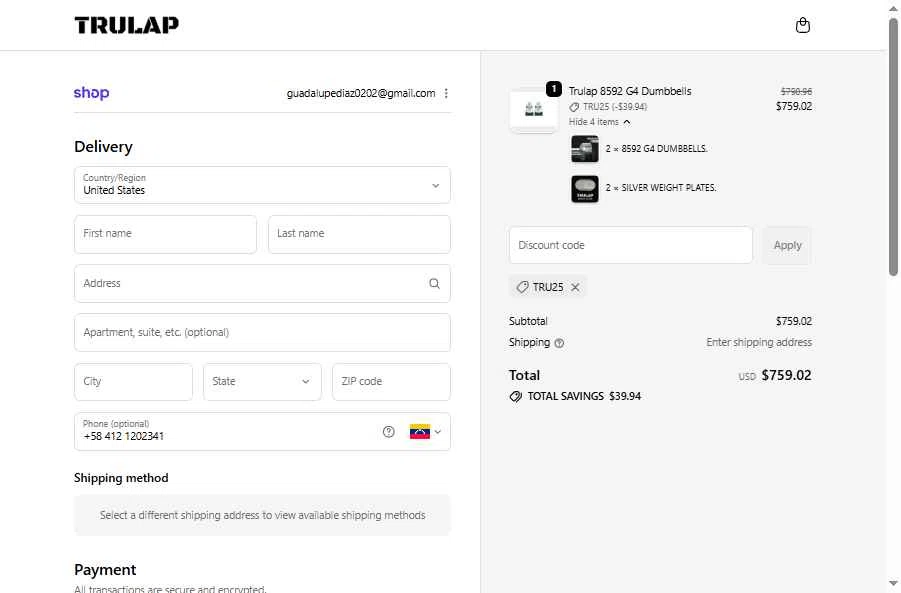Click the TRU25 (-$39.94) discount line
Viewport: 901px width, 593px height.
(x=609, y=107)
